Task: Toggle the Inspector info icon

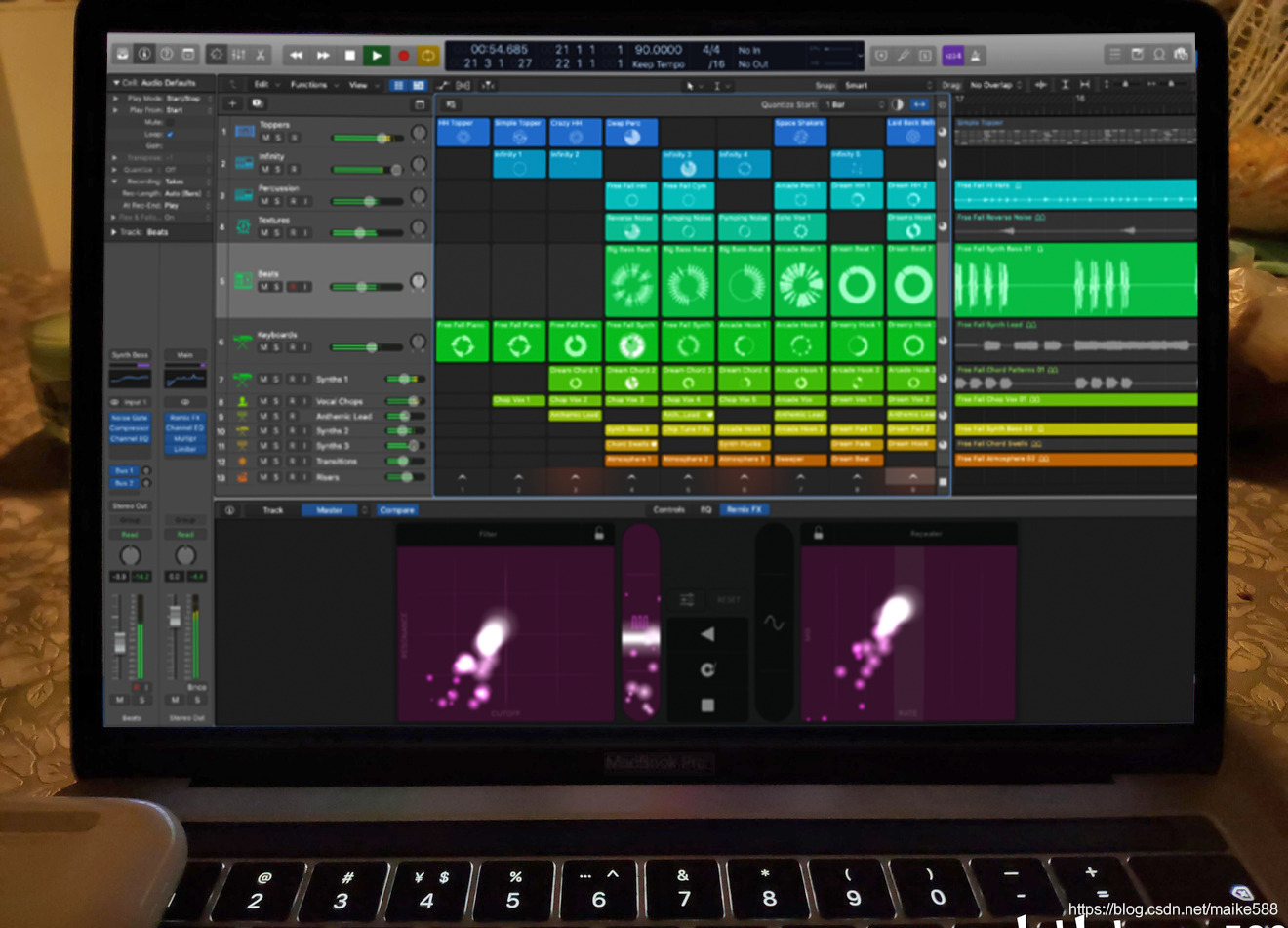Action: [144, 55]
